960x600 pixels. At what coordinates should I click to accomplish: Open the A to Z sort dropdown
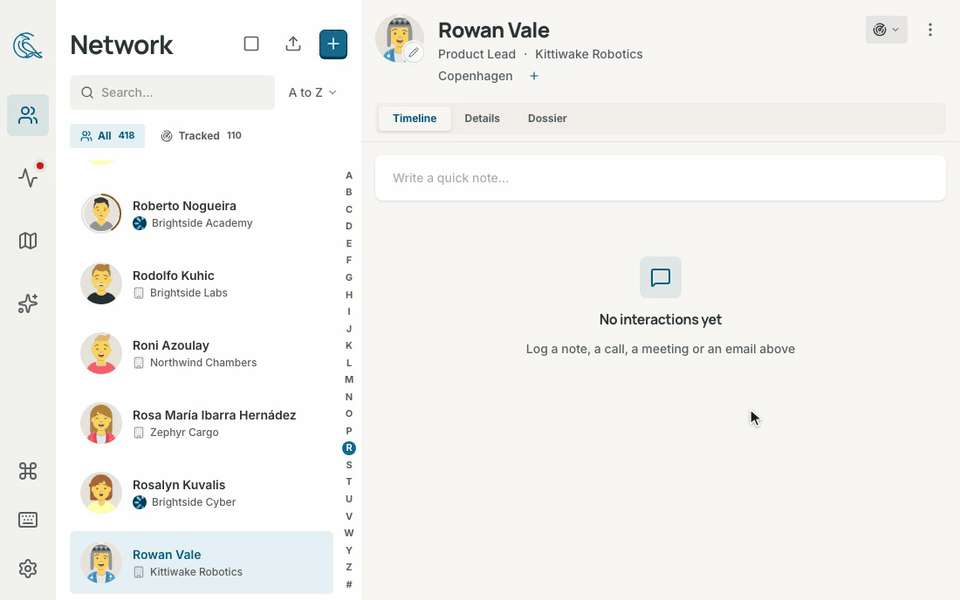(312, 92)
